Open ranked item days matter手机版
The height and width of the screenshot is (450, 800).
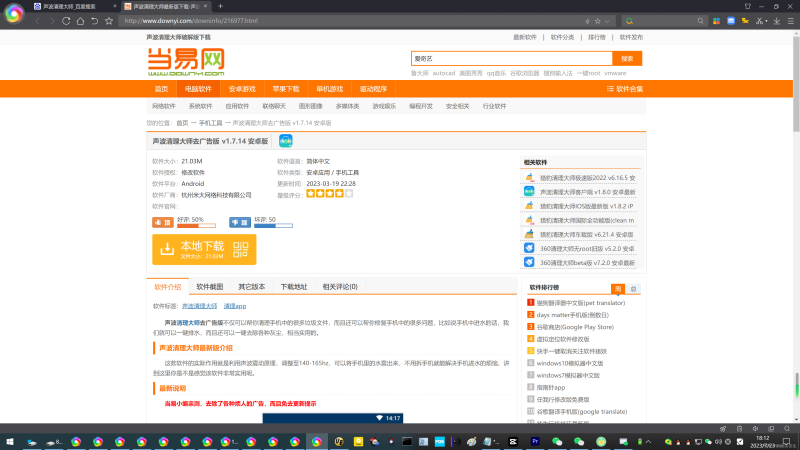tap(572, 315)
